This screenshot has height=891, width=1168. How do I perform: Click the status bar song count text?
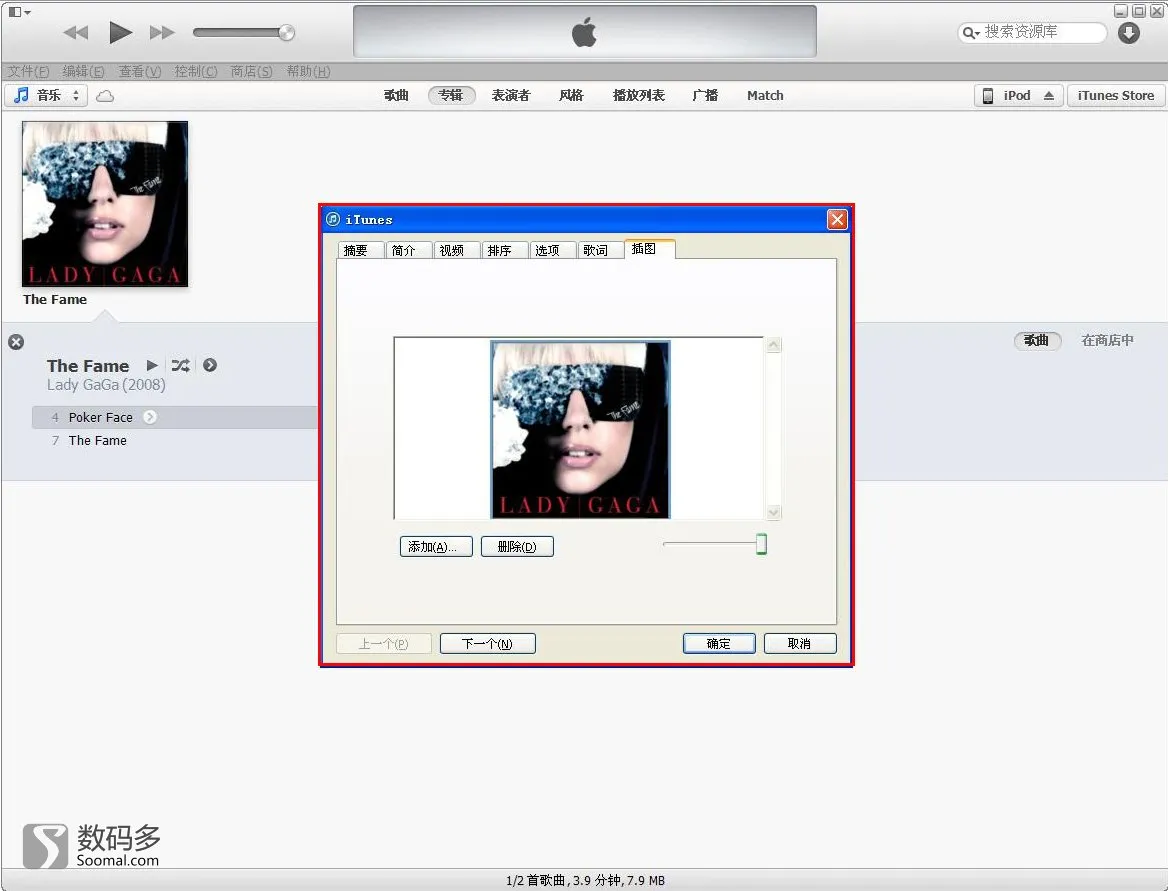(x=585, y=881)
